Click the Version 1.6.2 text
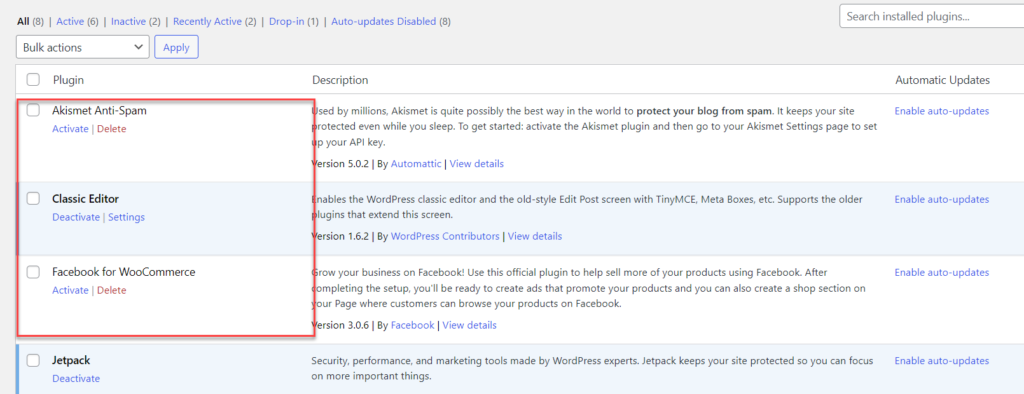The width and height of the screenshot is (1024, 394). [340, 236]
